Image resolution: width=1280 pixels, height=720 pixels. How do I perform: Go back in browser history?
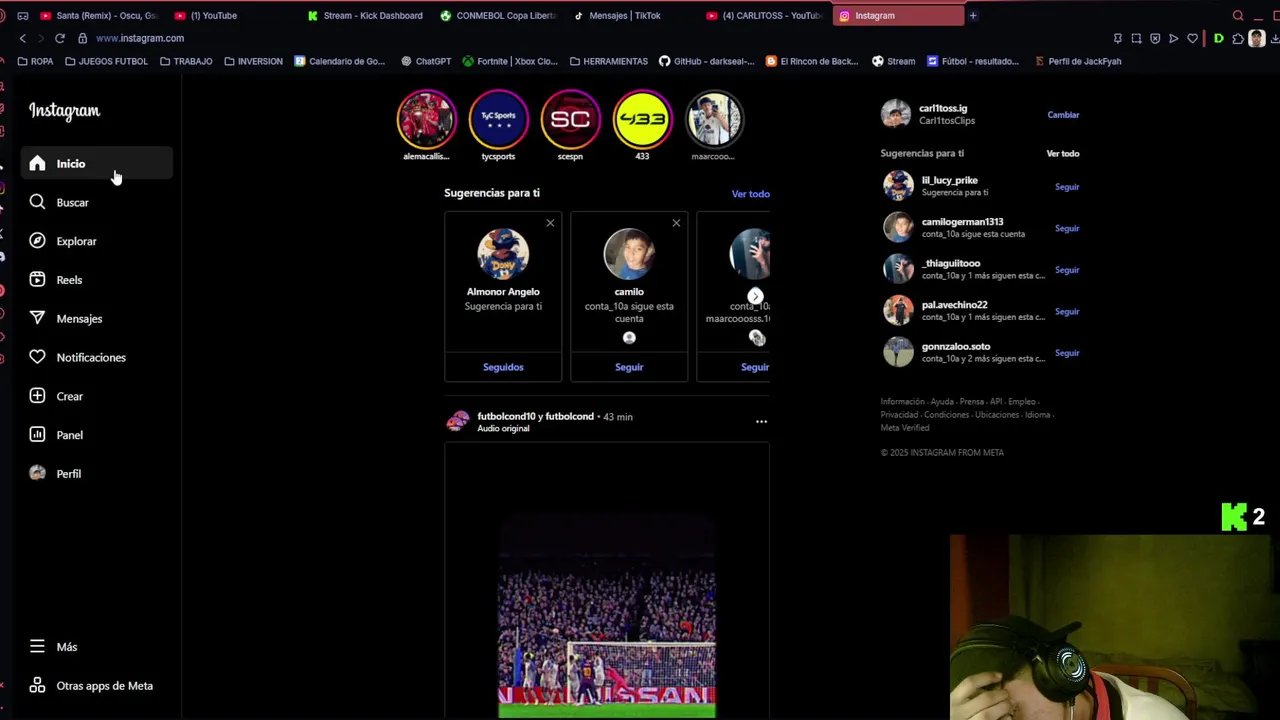[x=22, y=38]
